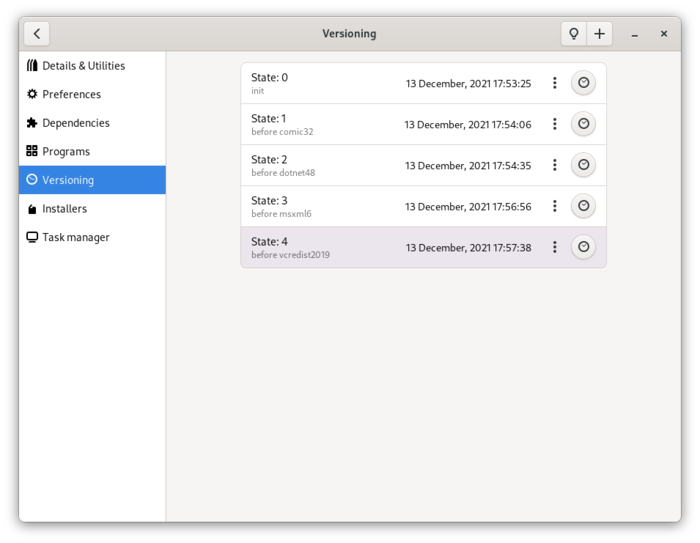Expand the options menu for State 4

pyautogui.click(x=555, y=247)
